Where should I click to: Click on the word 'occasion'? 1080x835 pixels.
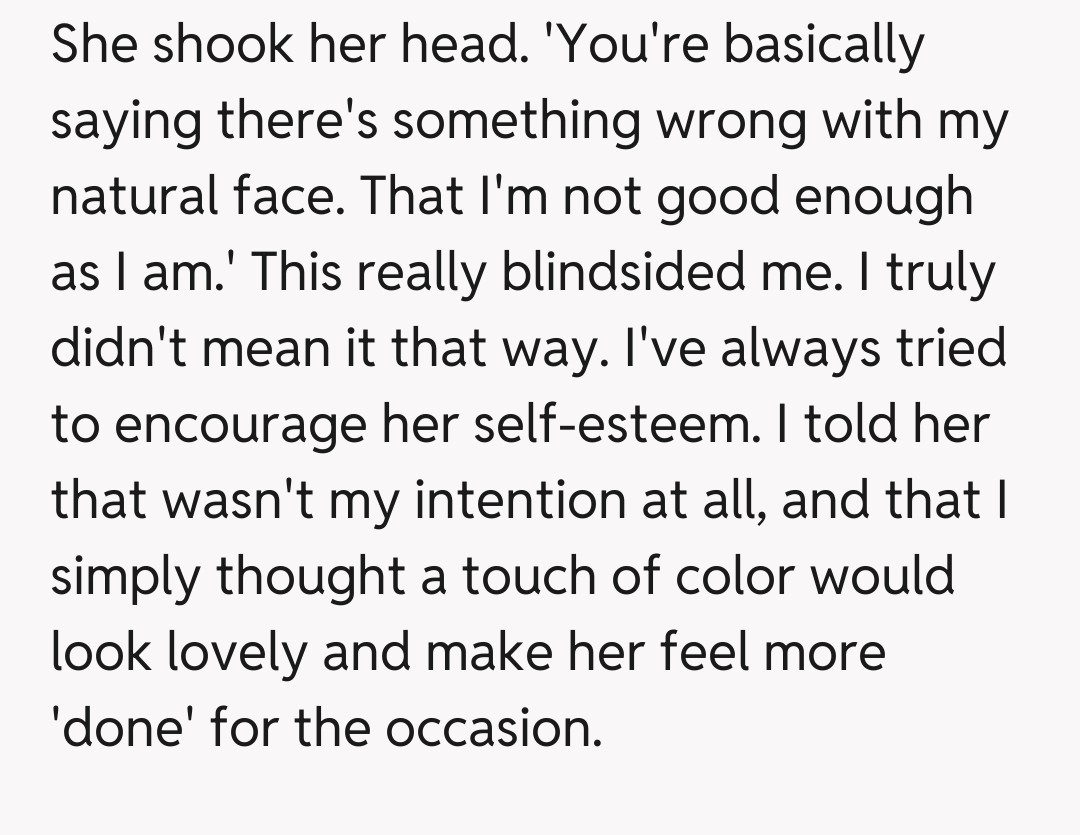click(x=493, y=727)
